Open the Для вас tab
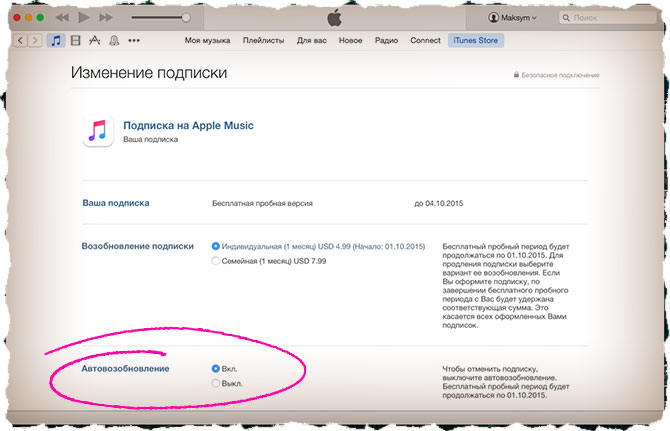Image resolution: width=670 pixels, height=431 pixels. [x=311, y=41]
